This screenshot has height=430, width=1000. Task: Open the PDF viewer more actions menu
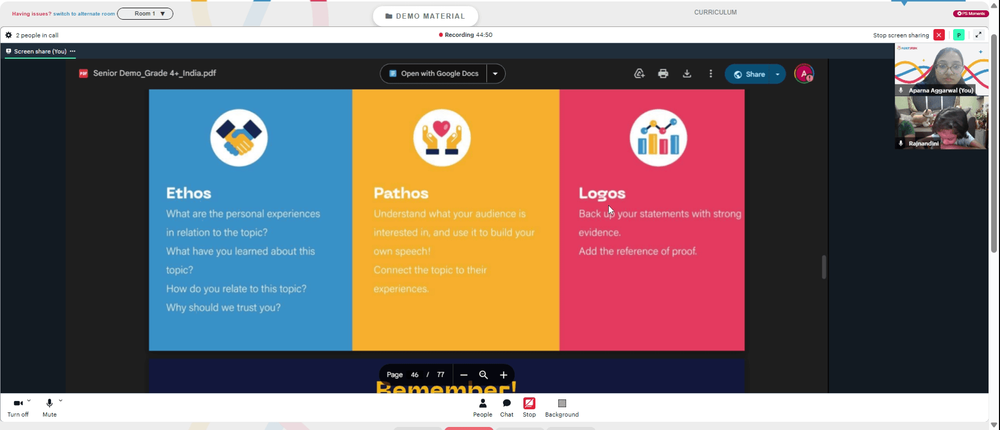[x=710, y=73]
